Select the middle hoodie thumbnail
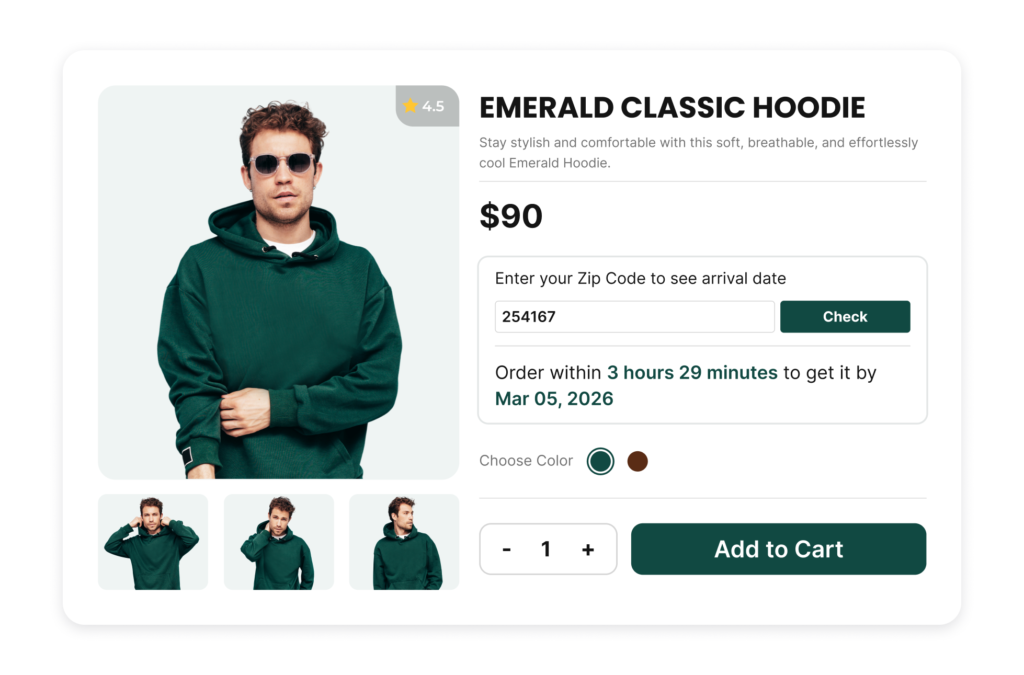This screenshot has height=675, width=1024. click(x=278, y=541)
